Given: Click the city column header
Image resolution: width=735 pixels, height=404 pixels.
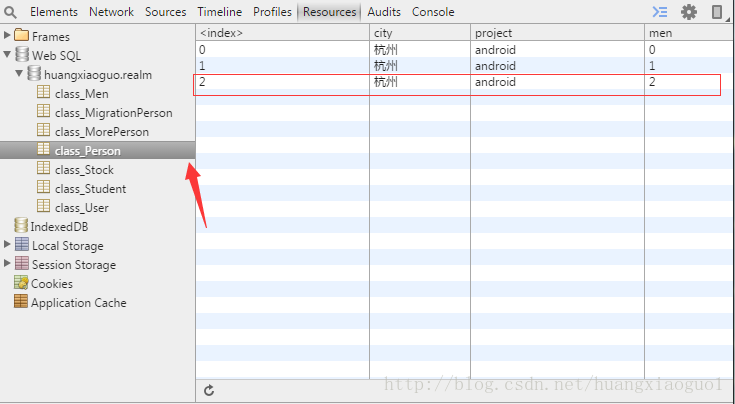Looking at the screenshot, I should coord(420,33).
